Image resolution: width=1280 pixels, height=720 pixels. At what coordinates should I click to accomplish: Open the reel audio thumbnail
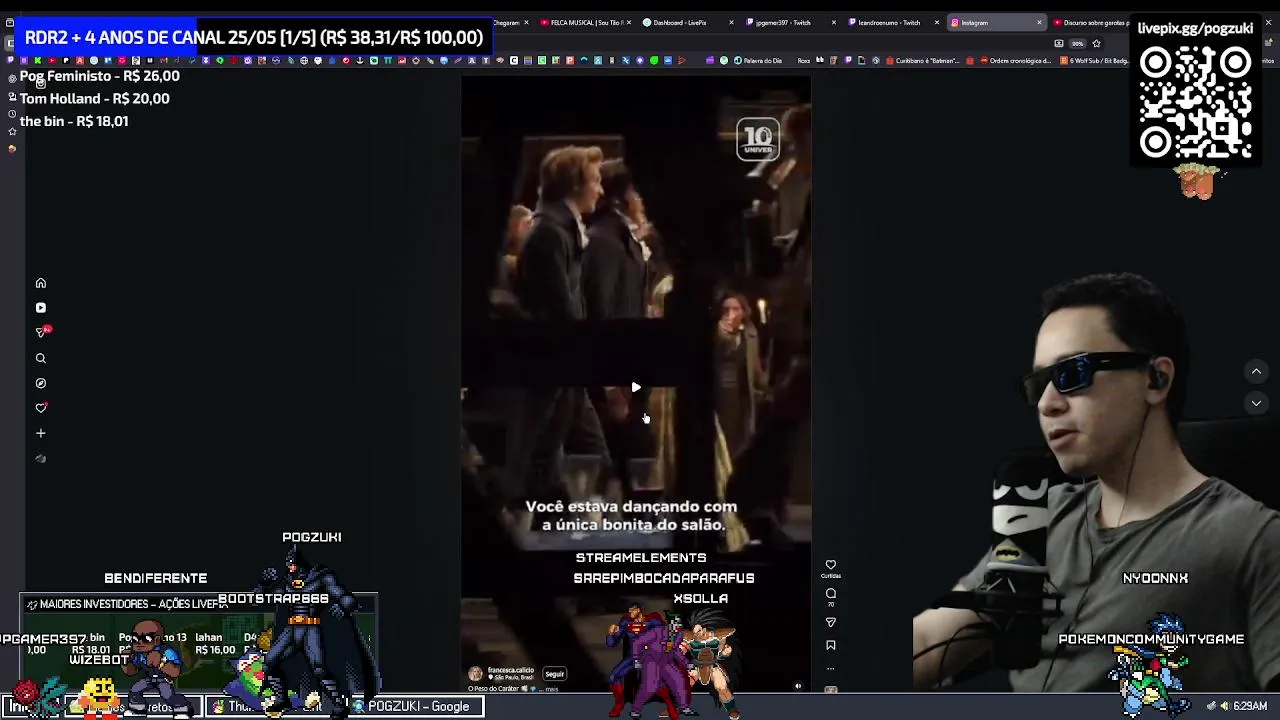click(830, 689)
